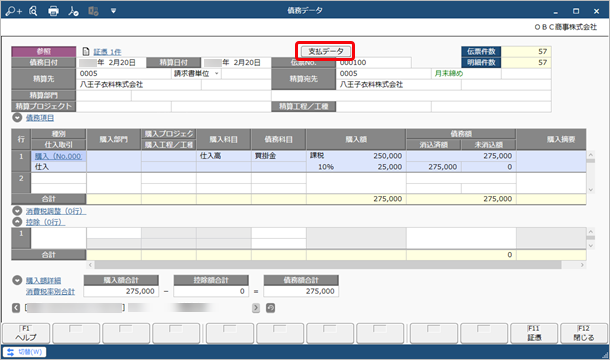
Task: Collapse the 債務項目 section arrow
Action: [17, 118]
